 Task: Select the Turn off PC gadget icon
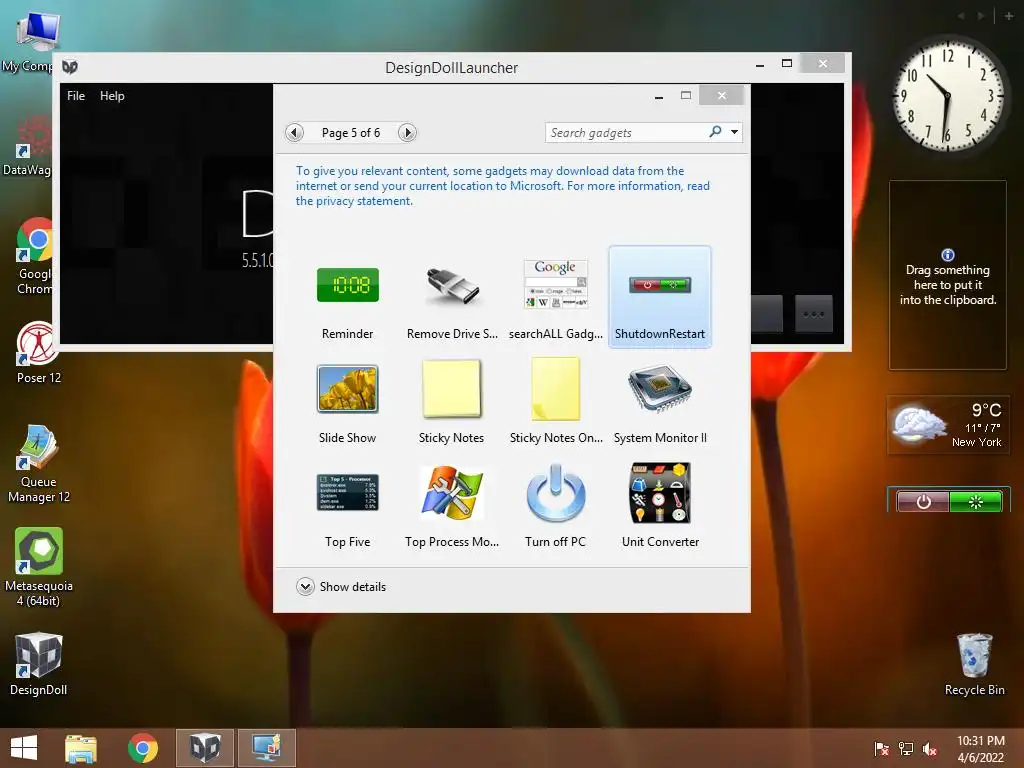556,492
